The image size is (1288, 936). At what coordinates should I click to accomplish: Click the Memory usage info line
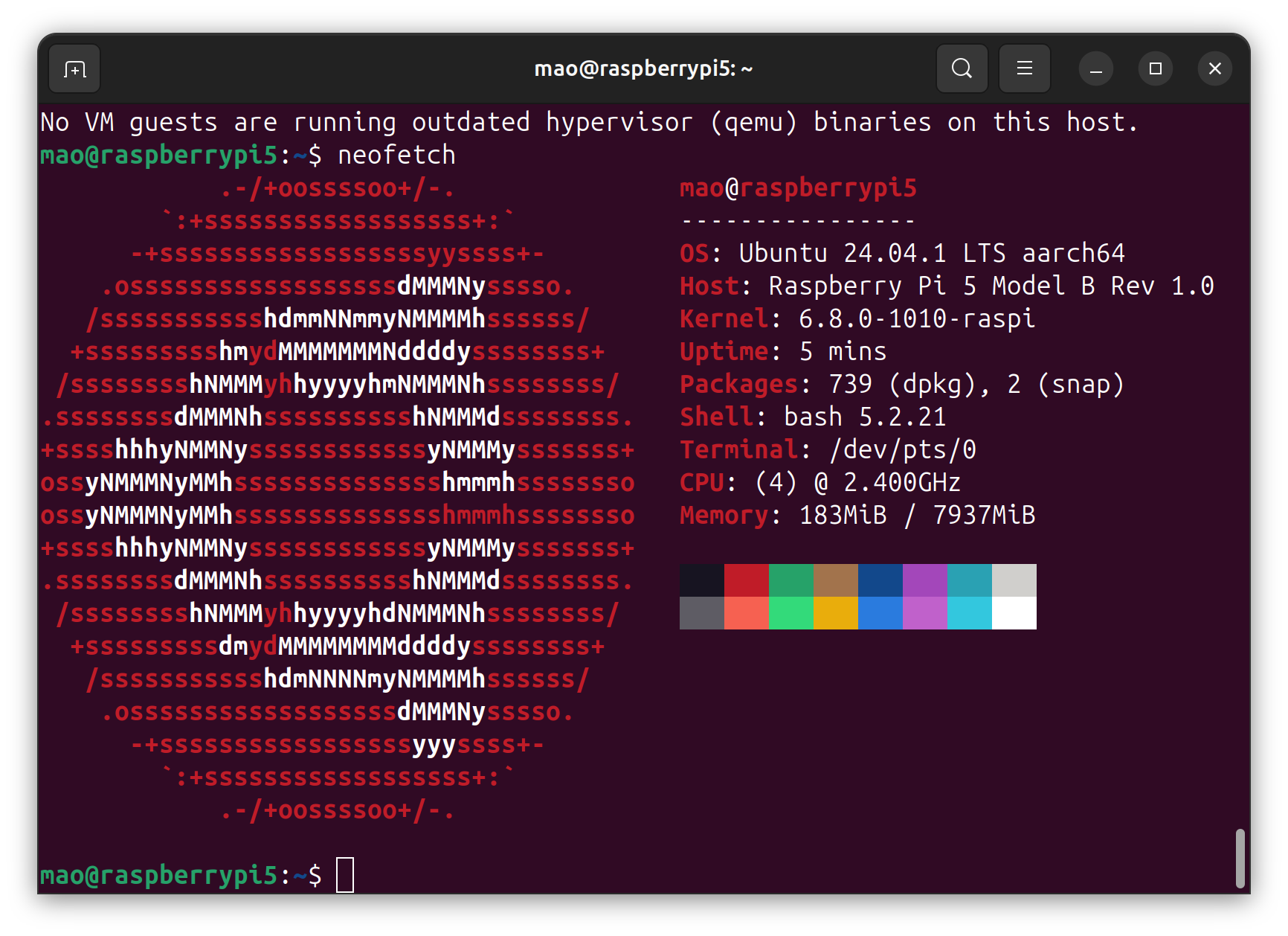point(857,516)
